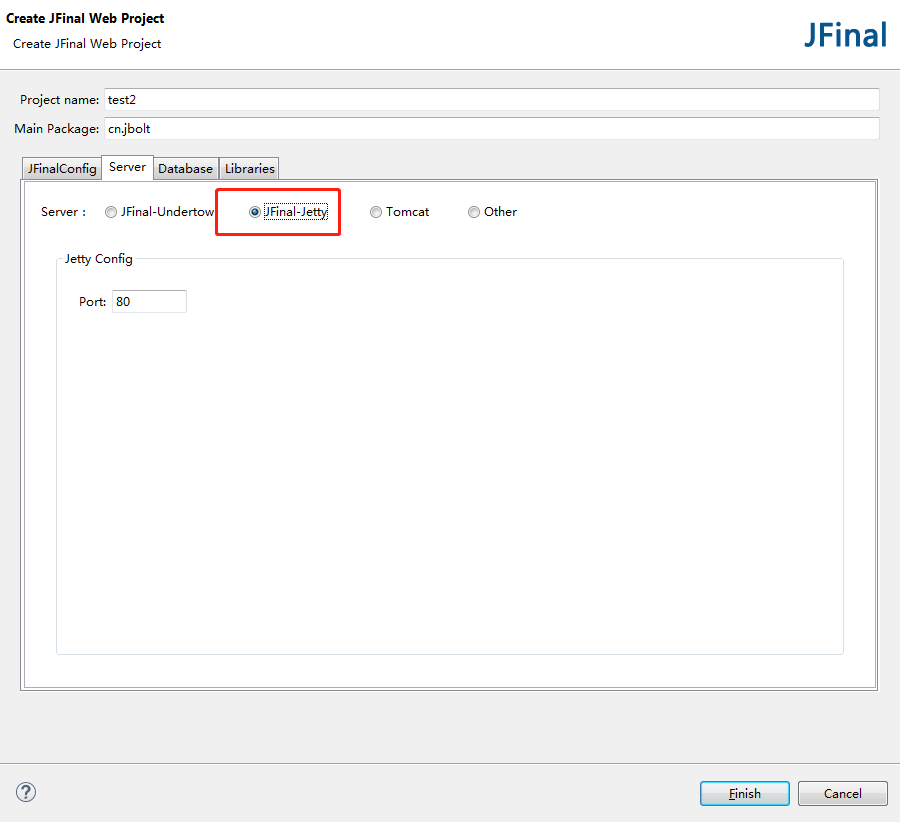Click the Jetty Port field
The image size is (900, 822).
pyautogui.click(x=149, y=301)
